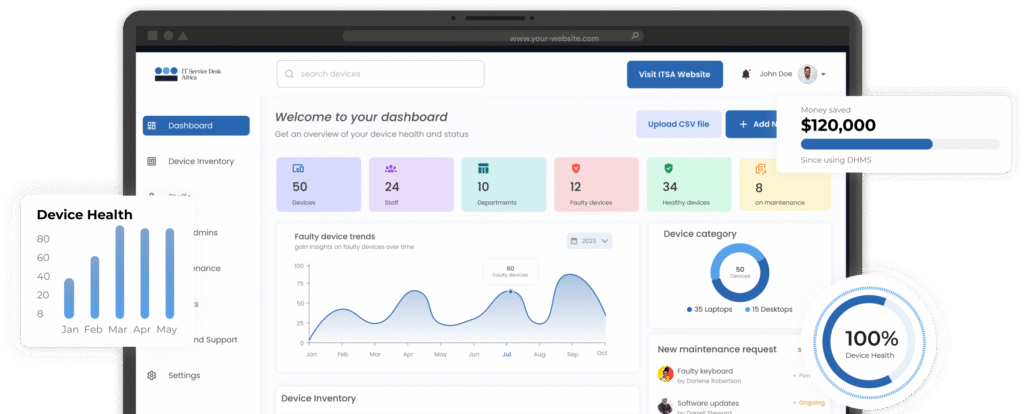Viewport: 1024px width, 414px height.
Task: Click the Staff card people icon
Action: (x=390, y=169)
